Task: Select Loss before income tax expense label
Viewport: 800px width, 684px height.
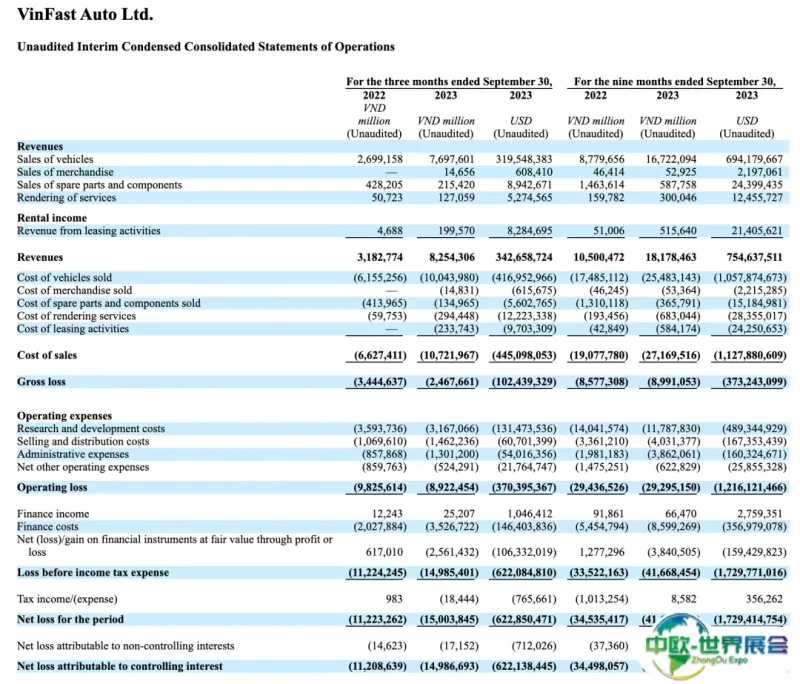Action: tap(93, 572)
